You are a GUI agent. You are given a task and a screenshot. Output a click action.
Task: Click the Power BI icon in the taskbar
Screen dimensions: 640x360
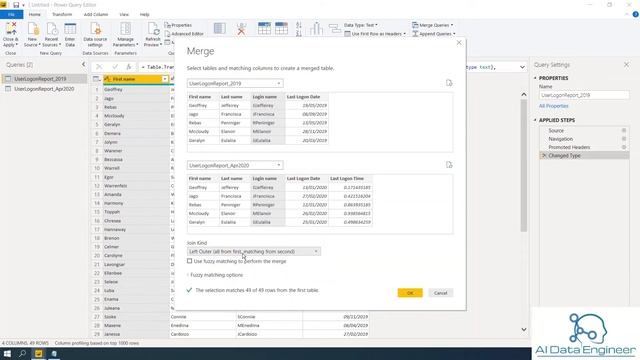tap(38, 354)
